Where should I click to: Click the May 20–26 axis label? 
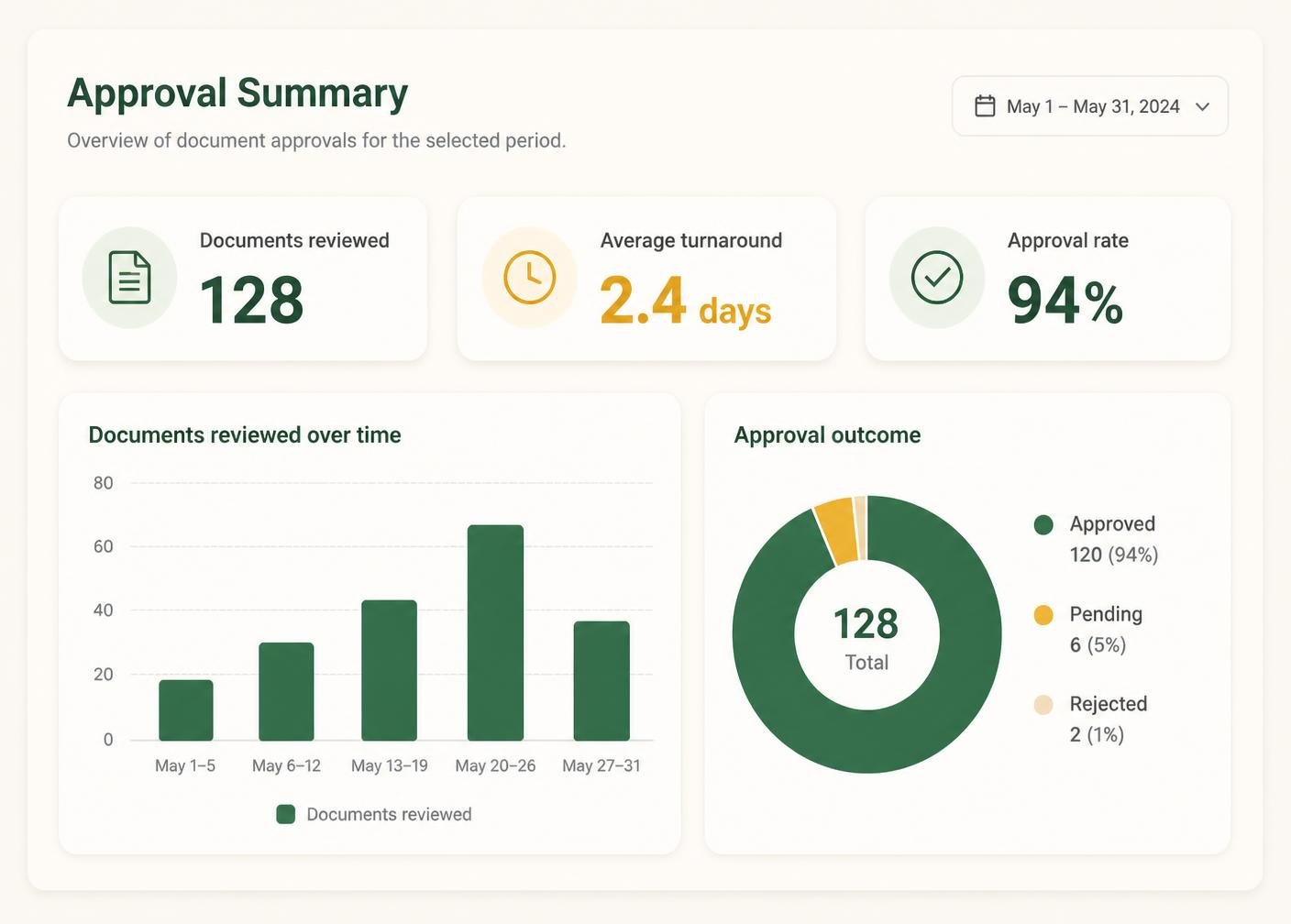pyautogui.click(x=495, y=765)
